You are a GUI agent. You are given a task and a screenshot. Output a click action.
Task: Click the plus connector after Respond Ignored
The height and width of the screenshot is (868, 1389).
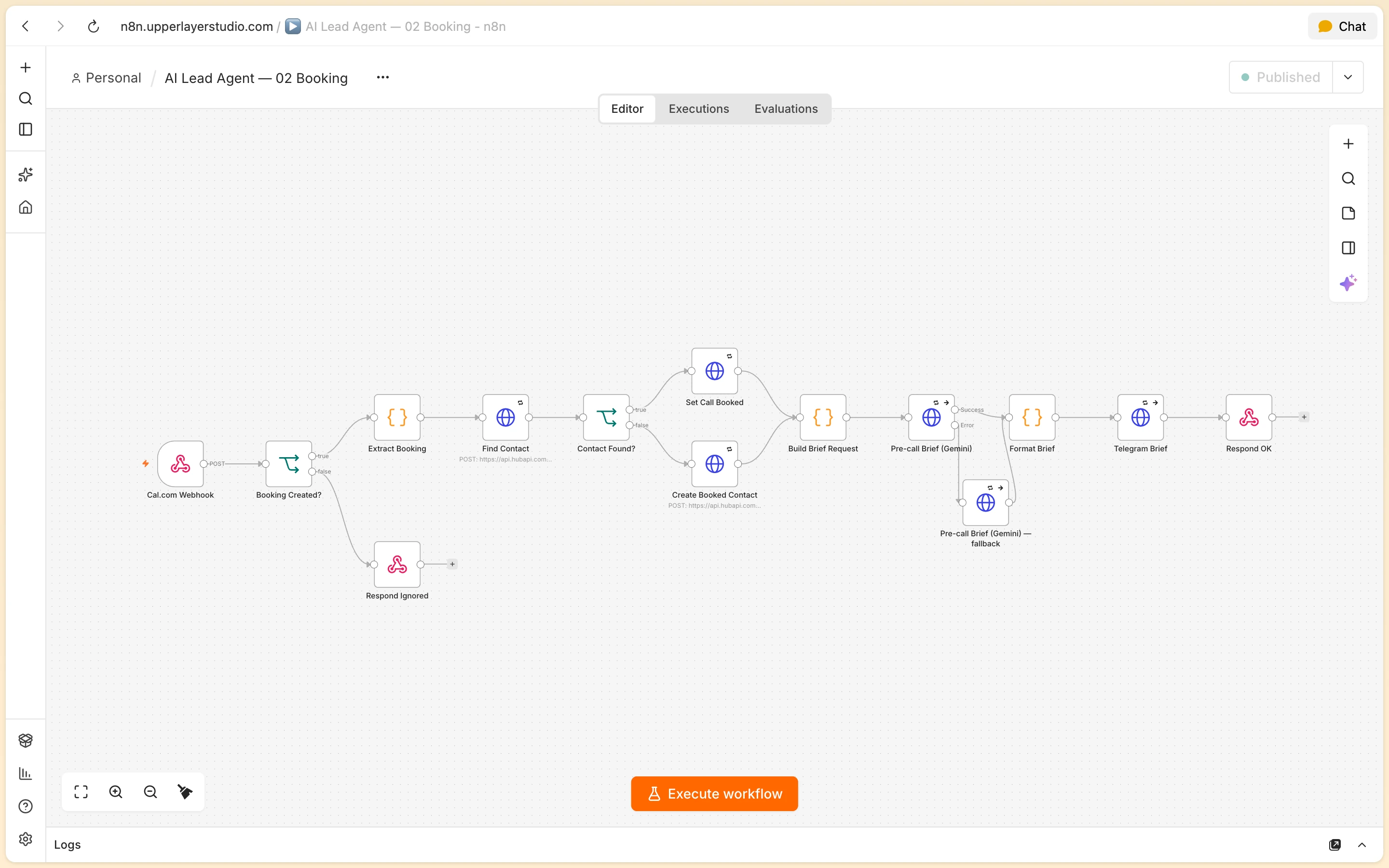(x=452, y=564)
